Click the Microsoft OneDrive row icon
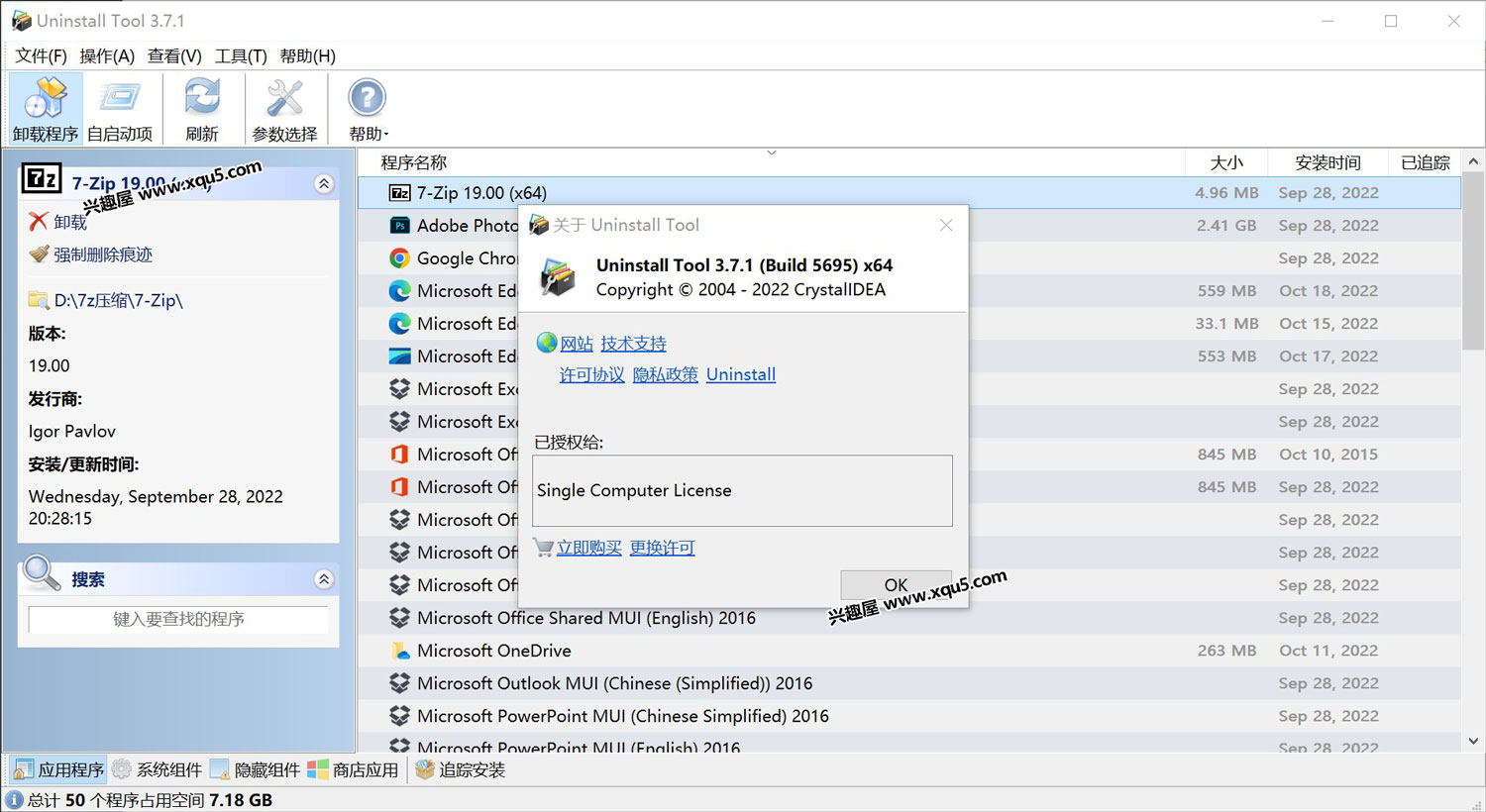The height and width of the screenshot is (812, 1486). pyautogui.click(x=399, y=651)
